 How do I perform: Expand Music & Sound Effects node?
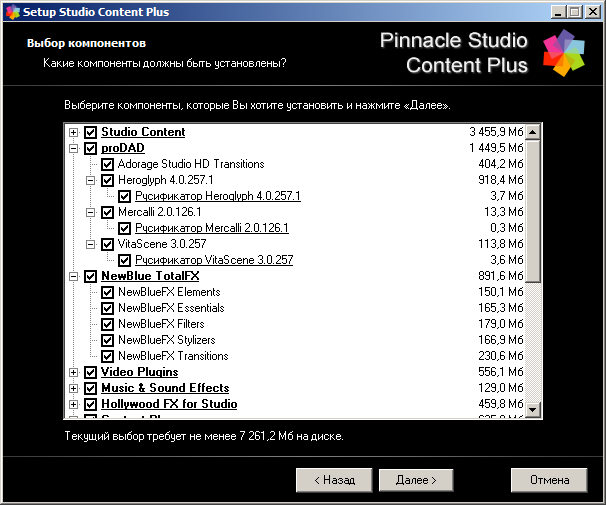coord(73,389)
